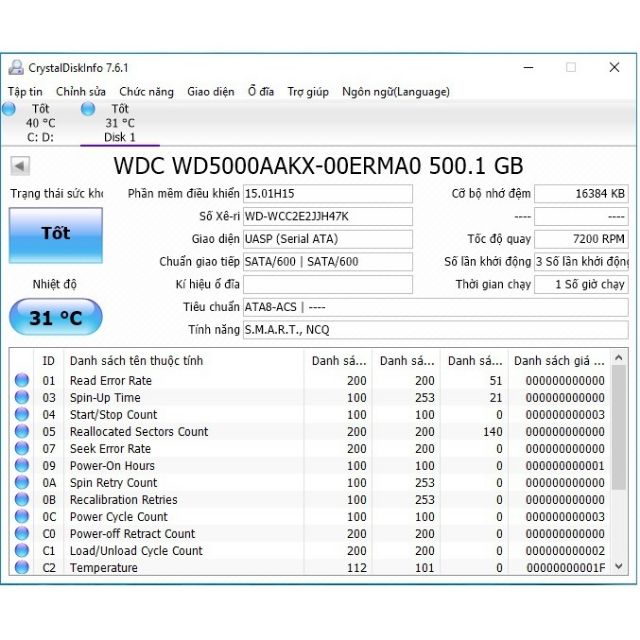Click the ID column header
Image resolution: width=640 pixels, height=640 pixels.
click(x=49, y=361)
